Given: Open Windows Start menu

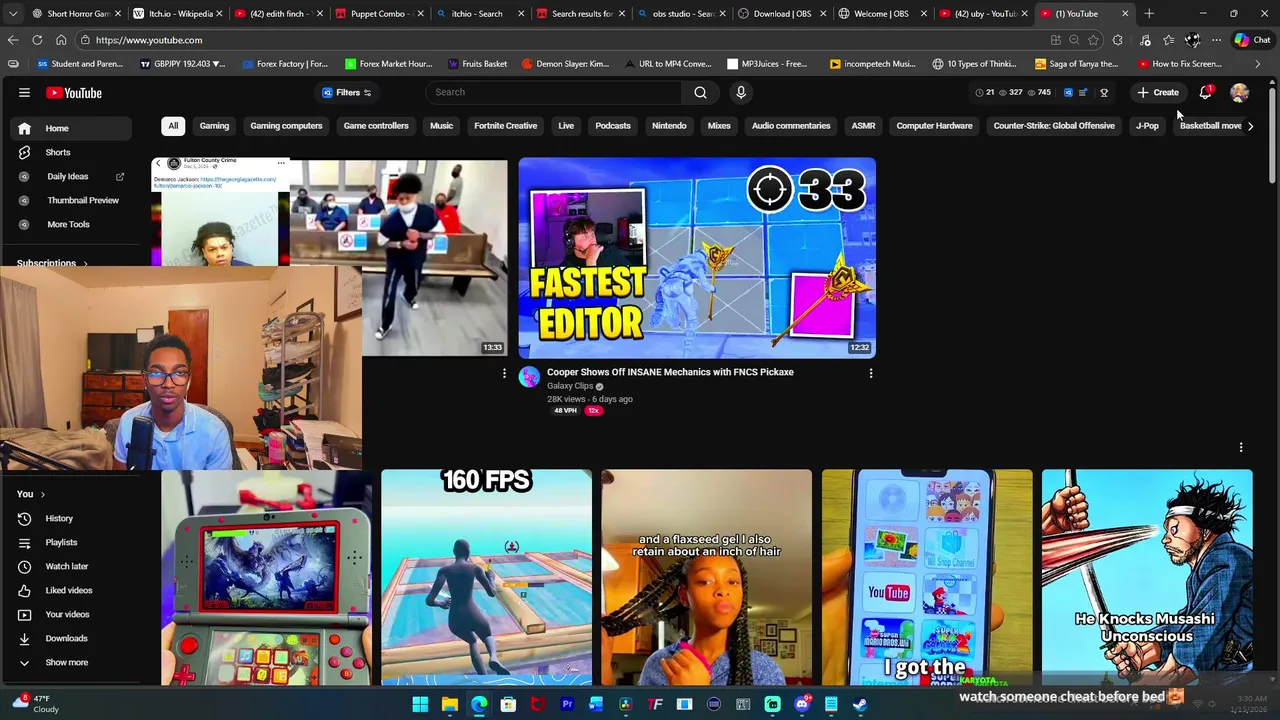Looking at the screenshot, I should [420, 704].
